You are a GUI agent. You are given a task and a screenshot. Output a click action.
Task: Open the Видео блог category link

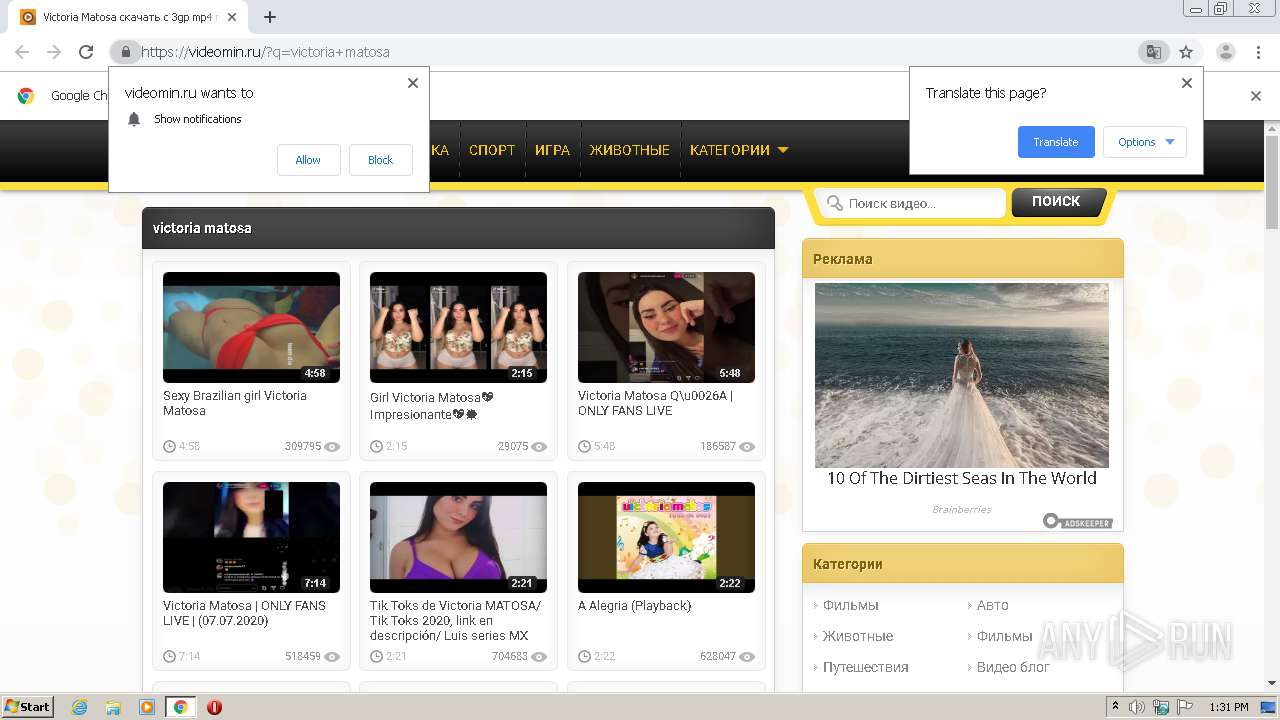click(x=1012, y=667)
